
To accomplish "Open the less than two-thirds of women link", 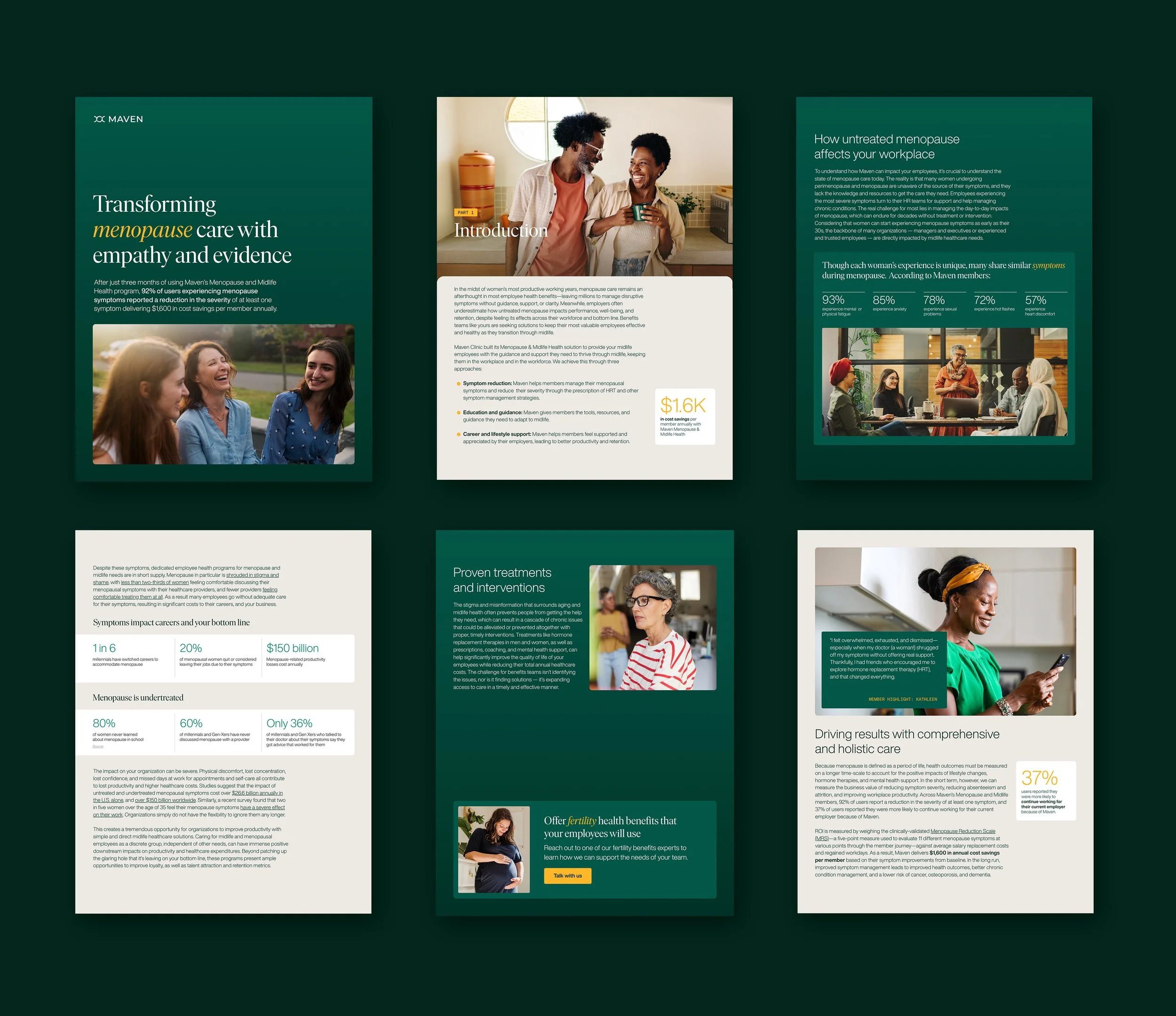I will (154, 582).
